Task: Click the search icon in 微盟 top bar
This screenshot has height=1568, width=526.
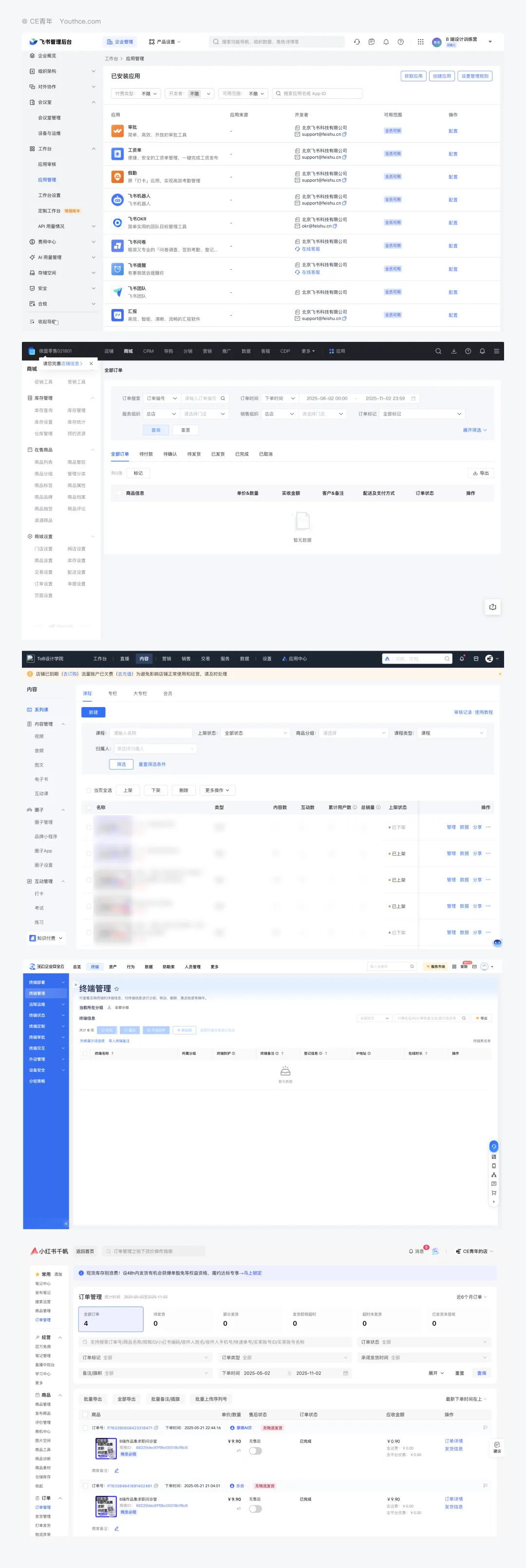Action: point(438,351)
